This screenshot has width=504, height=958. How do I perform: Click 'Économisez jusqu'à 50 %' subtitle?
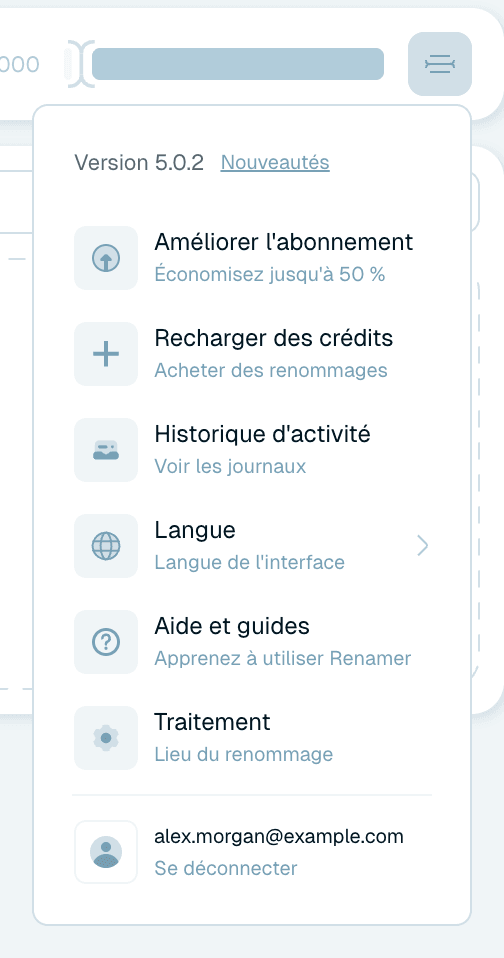point(270,274)
